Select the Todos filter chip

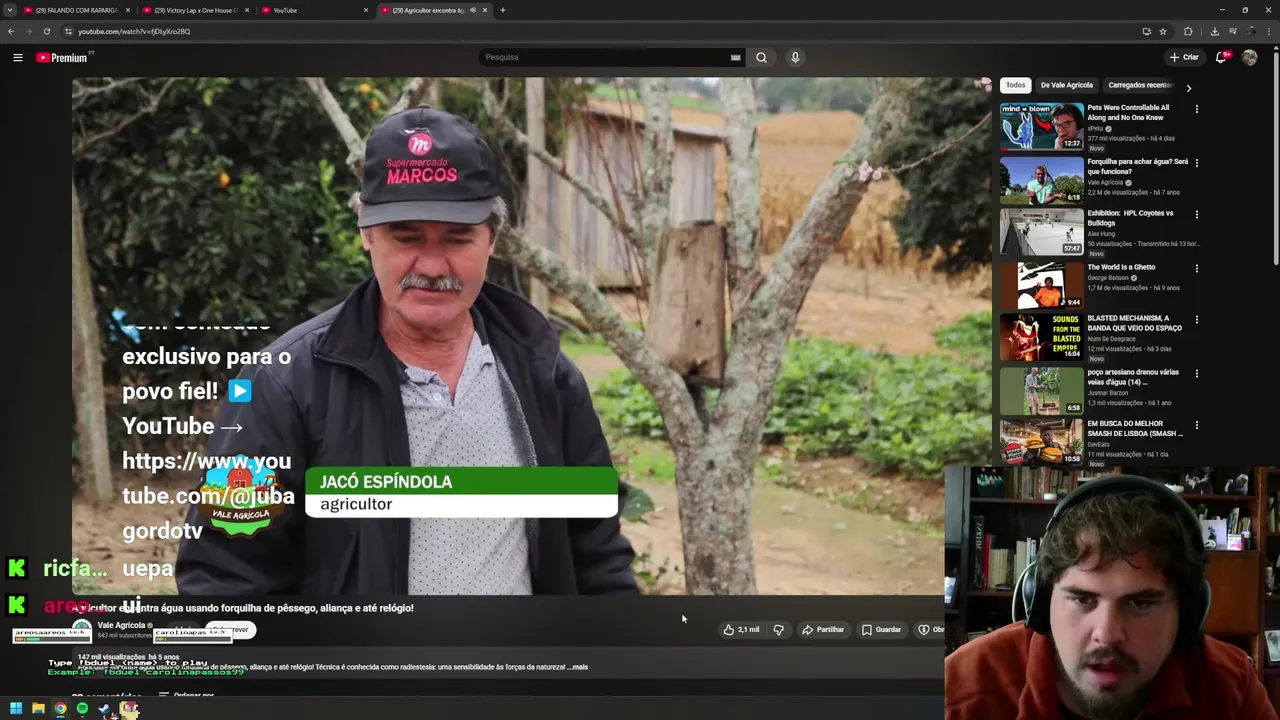(x=1015, y=85)
